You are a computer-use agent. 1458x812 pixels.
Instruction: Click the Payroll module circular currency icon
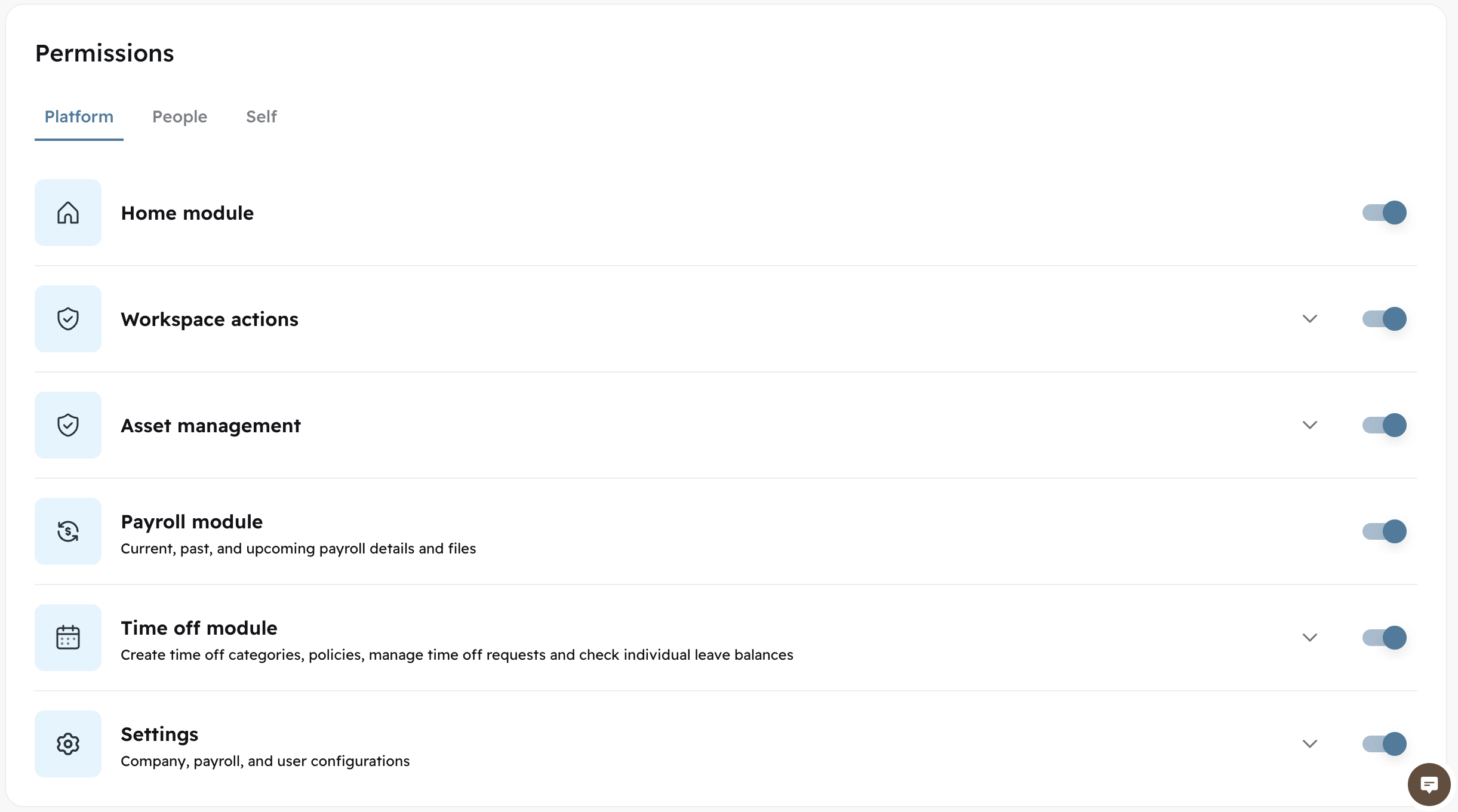click(x=67, y=531)
